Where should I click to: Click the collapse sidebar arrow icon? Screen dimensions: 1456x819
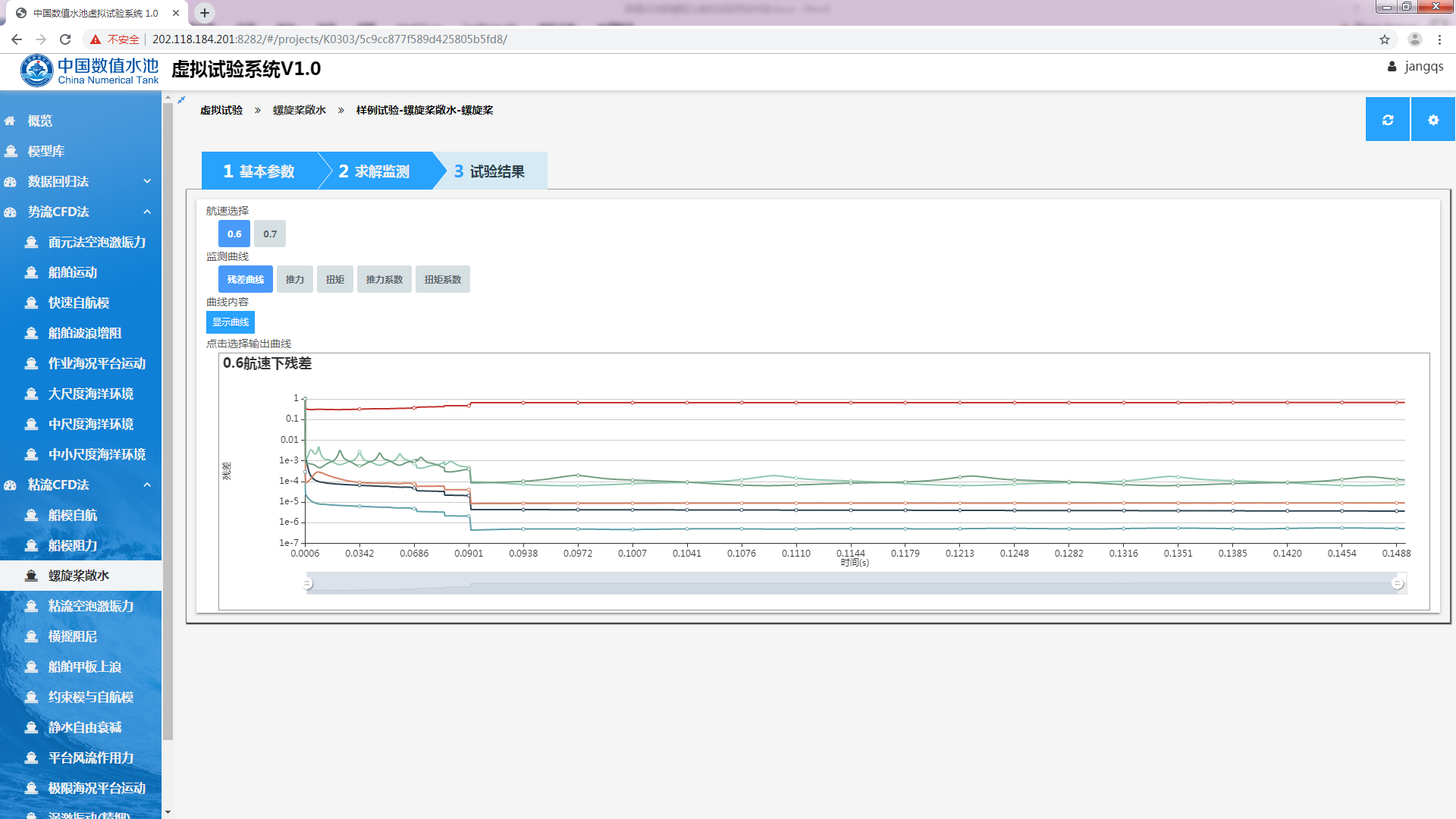tap(181, 100)
